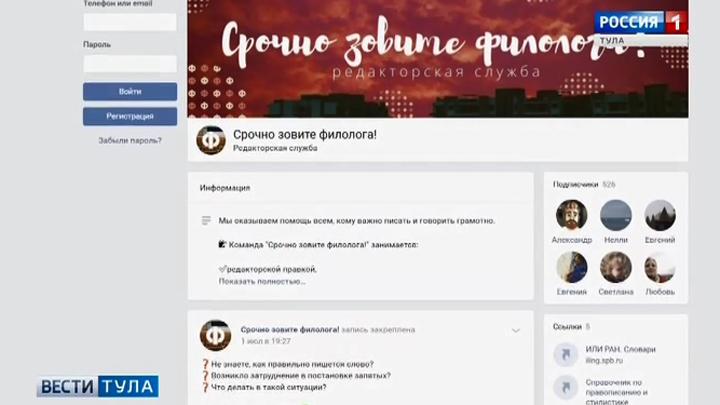Click the group's round Ф logo avatar

211,140
